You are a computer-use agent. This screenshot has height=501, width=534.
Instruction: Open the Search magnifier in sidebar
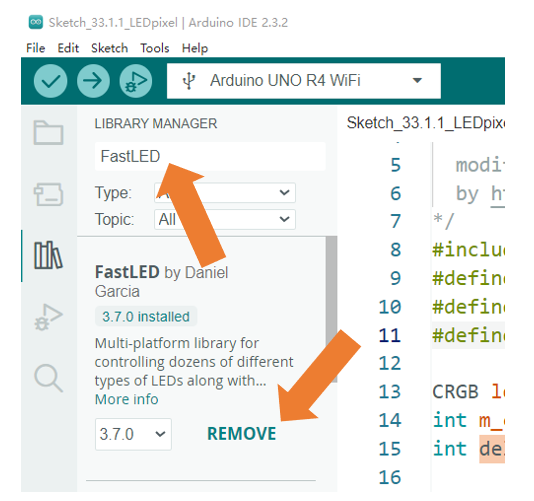tap(48, 378)
